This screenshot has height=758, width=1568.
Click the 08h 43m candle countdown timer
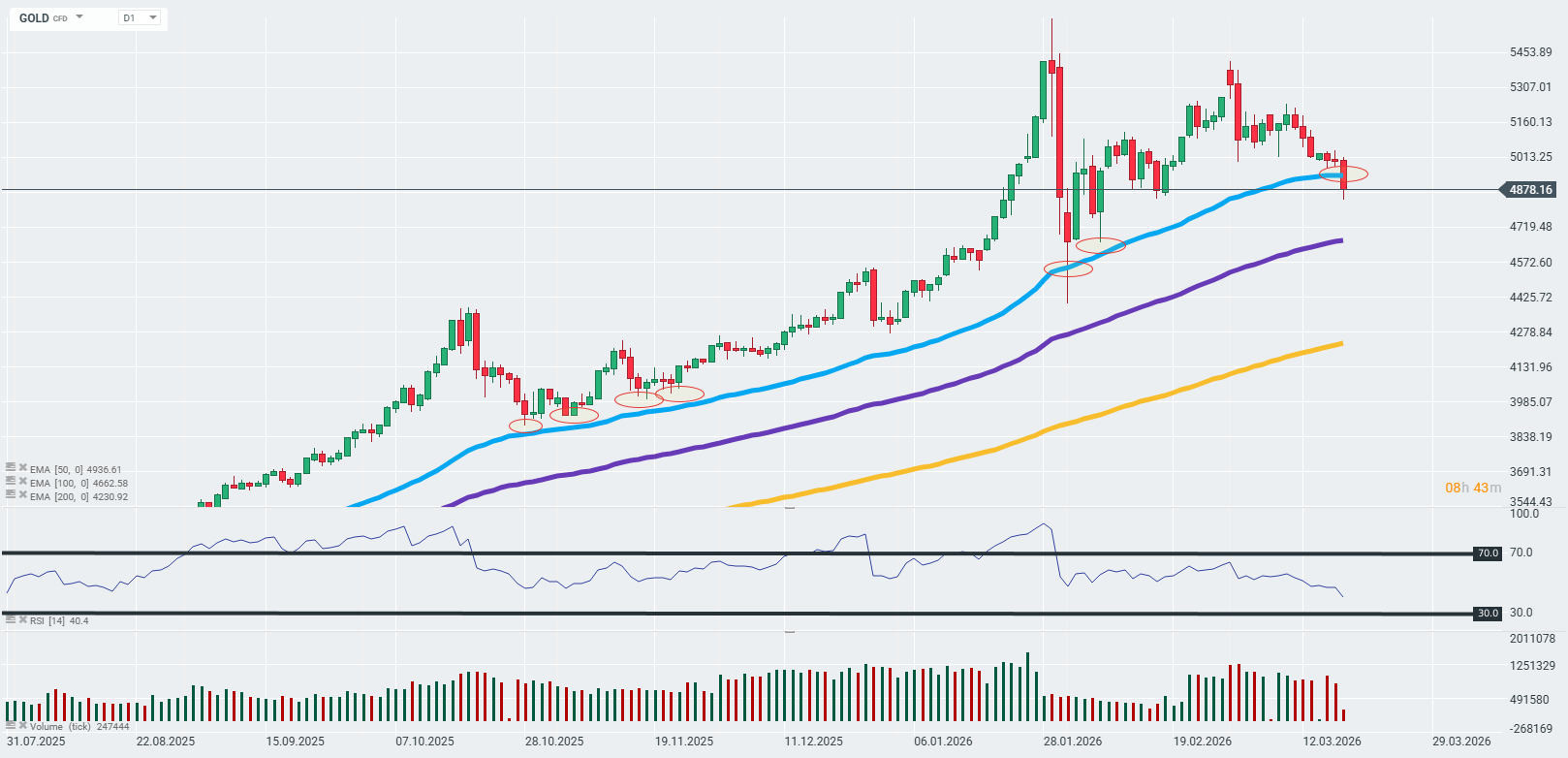coord(1472,488)
